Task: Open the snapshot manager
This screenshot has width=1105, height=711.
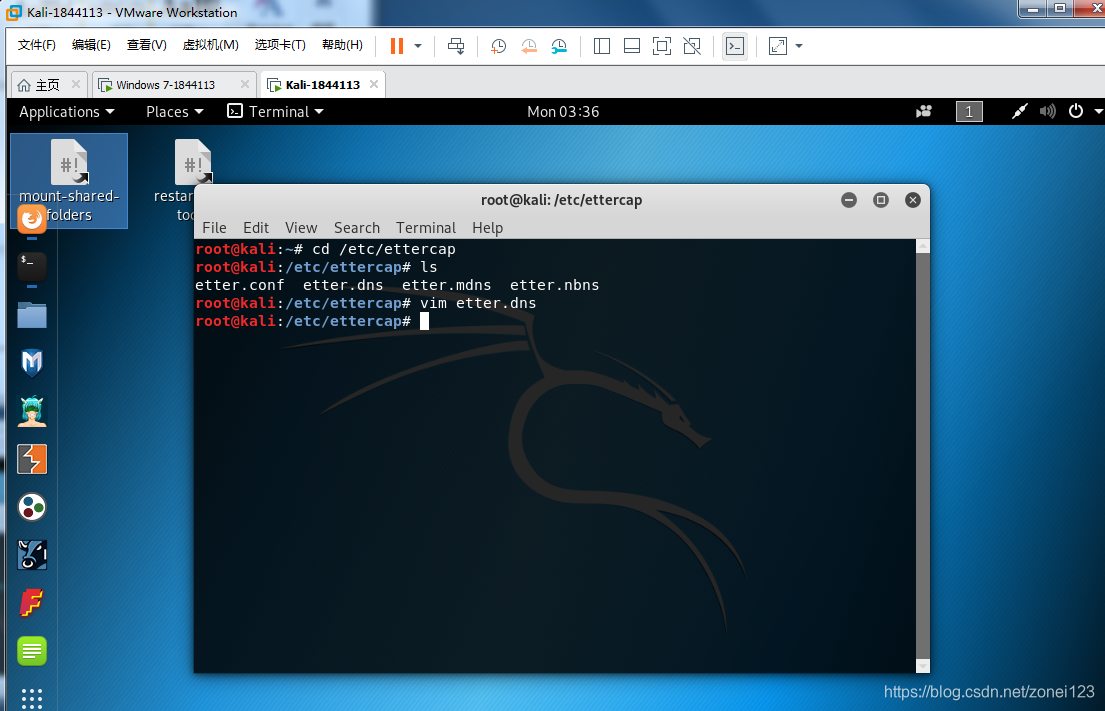Action: (559, 46)
